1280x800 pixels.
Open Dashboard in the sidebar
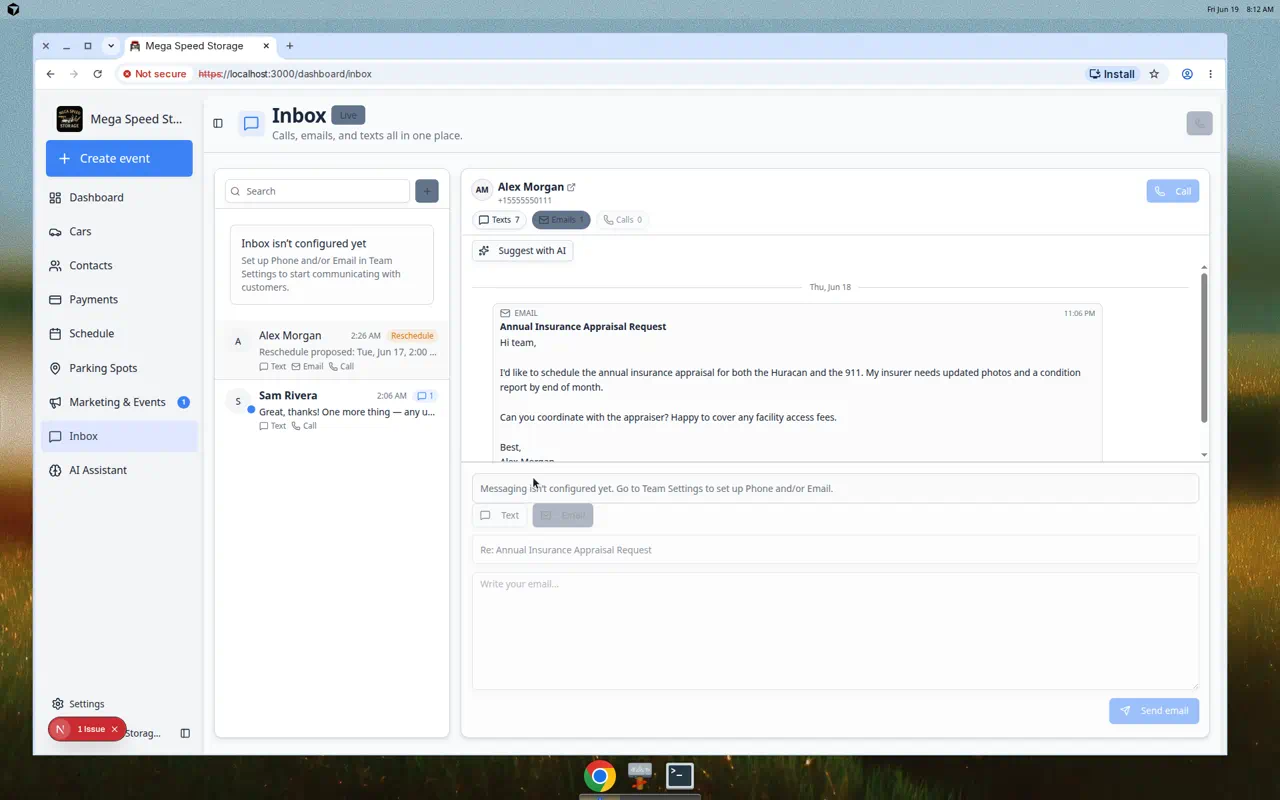pyautogui.click(x=119, y=198)
